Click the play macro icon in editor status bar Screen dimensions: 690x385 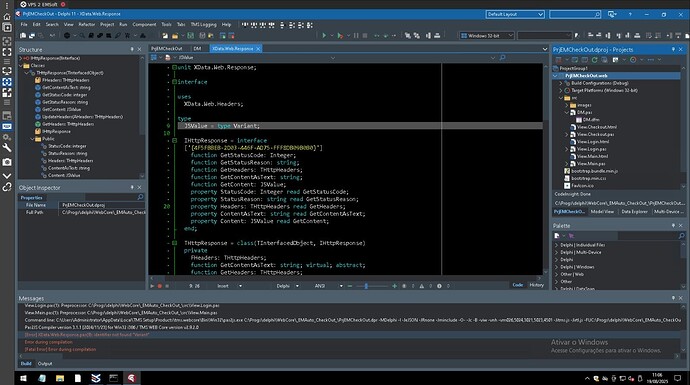(x=152, y=286)
